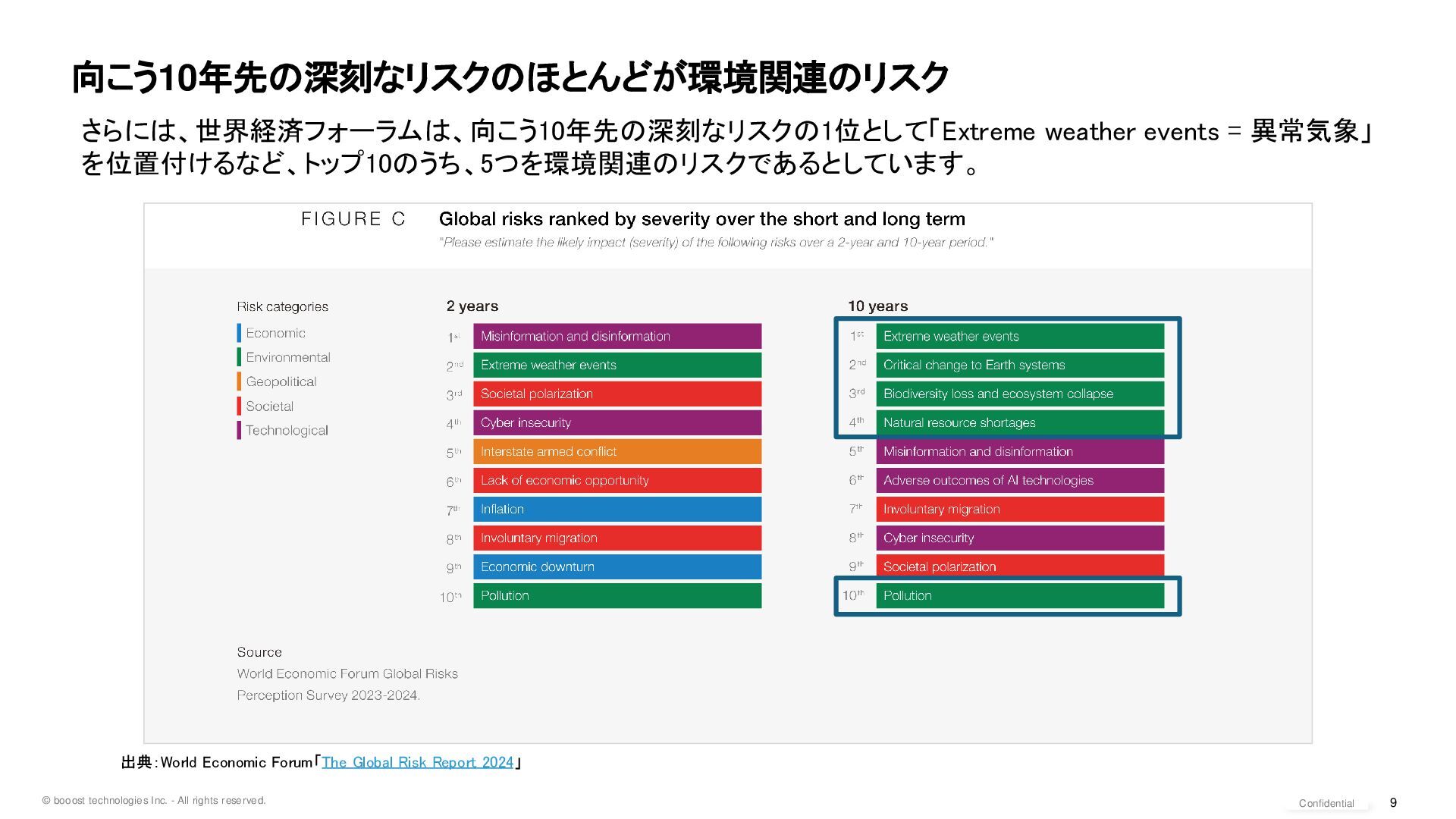This screenshot has height=819, width=1456.
Task: Select Biodiversity loss and ecosystem collapse bar
Action: [1019, 394]
